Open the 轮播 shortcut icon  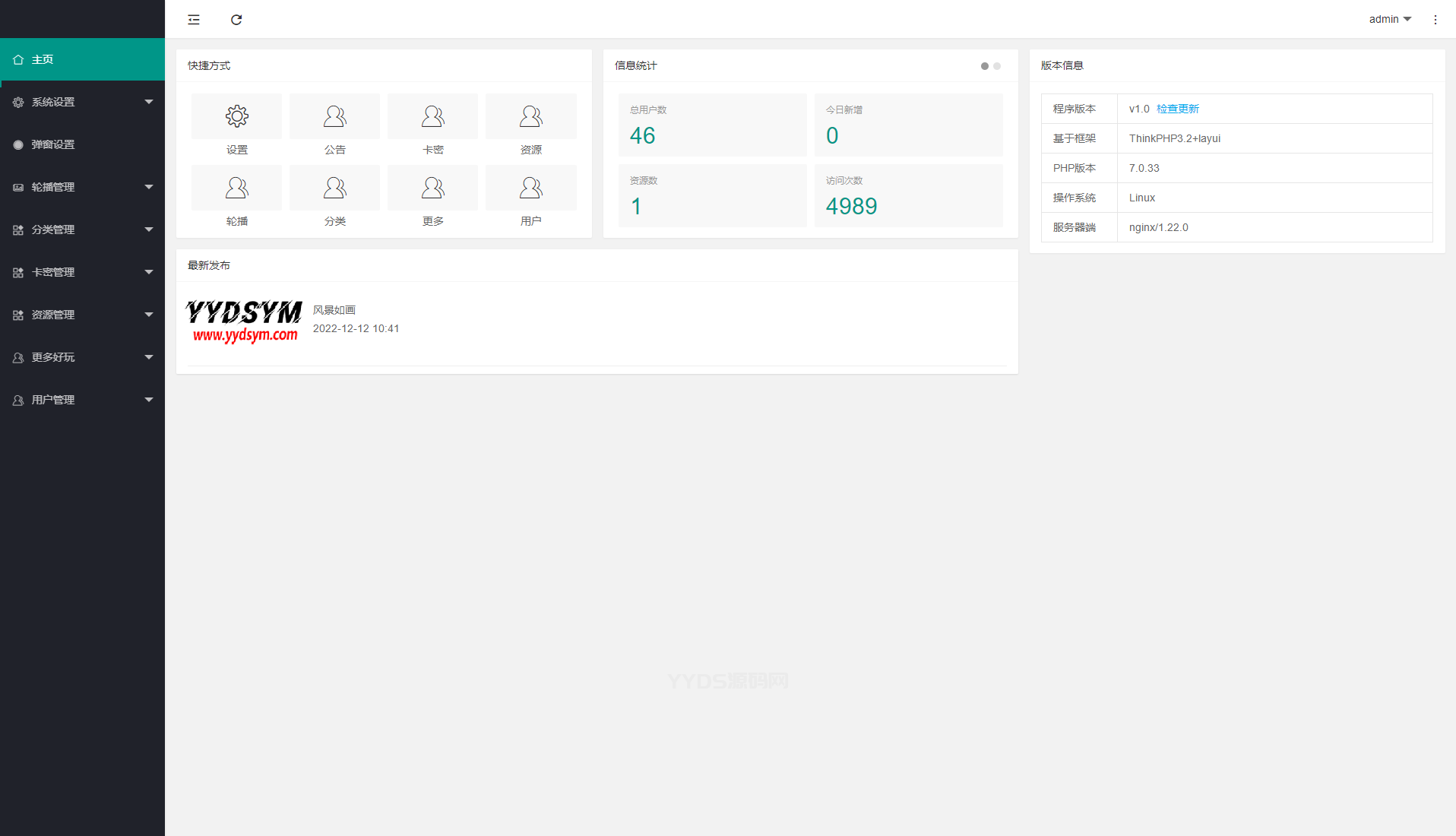236,188
